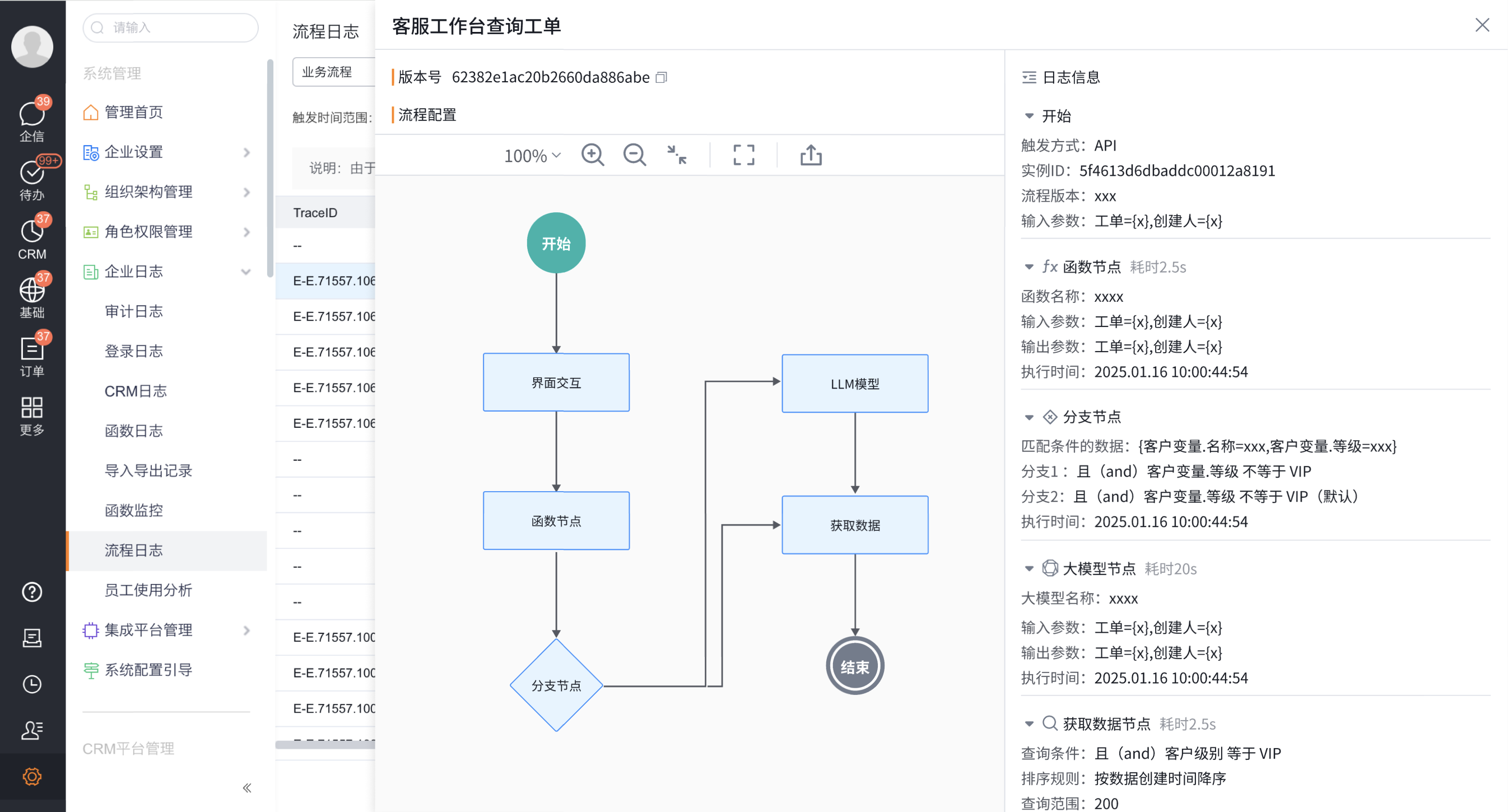This screenshot has width=1508, height=812.
Task: Click the help question mark icon
Action: coord(31,592)
